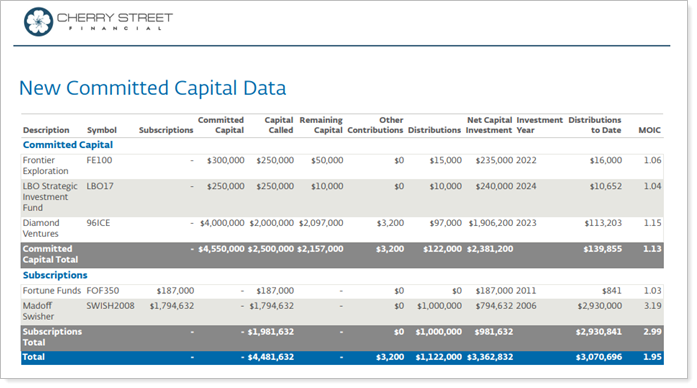
Task: Click the Description column header
Action: 46,130
